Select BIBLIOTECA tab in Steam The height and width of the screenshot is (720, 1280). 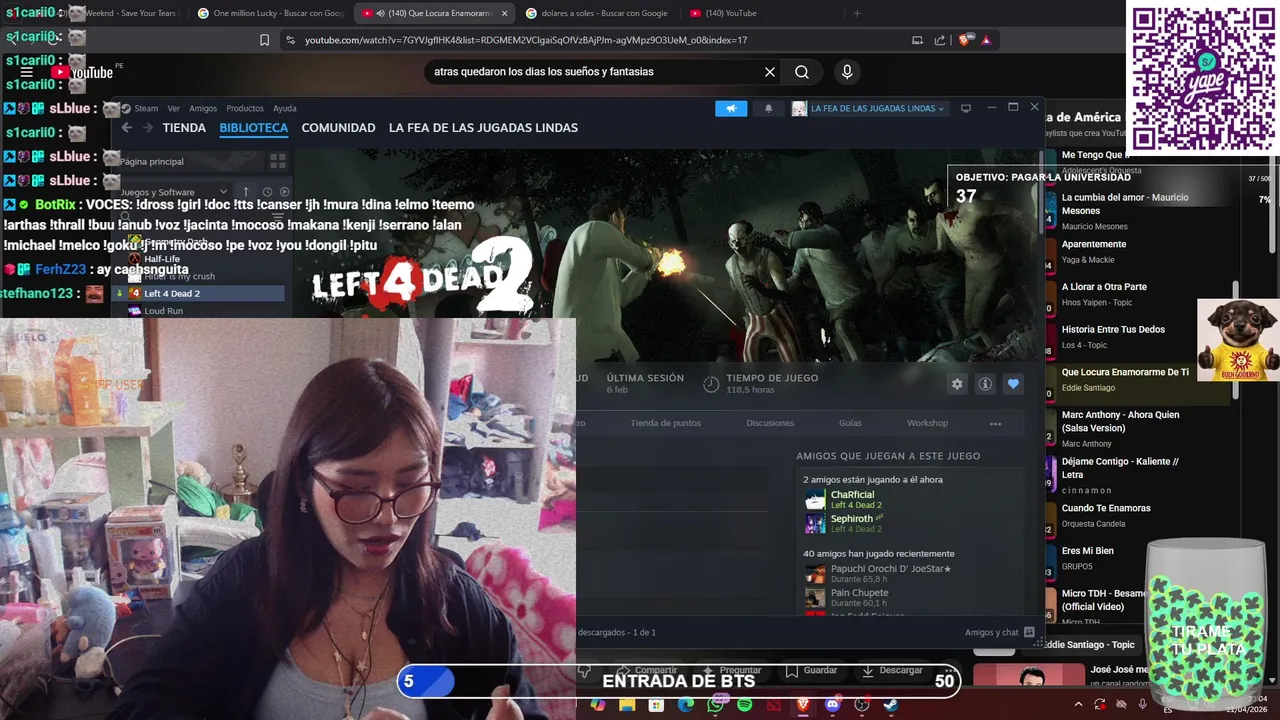pos(253,128)
